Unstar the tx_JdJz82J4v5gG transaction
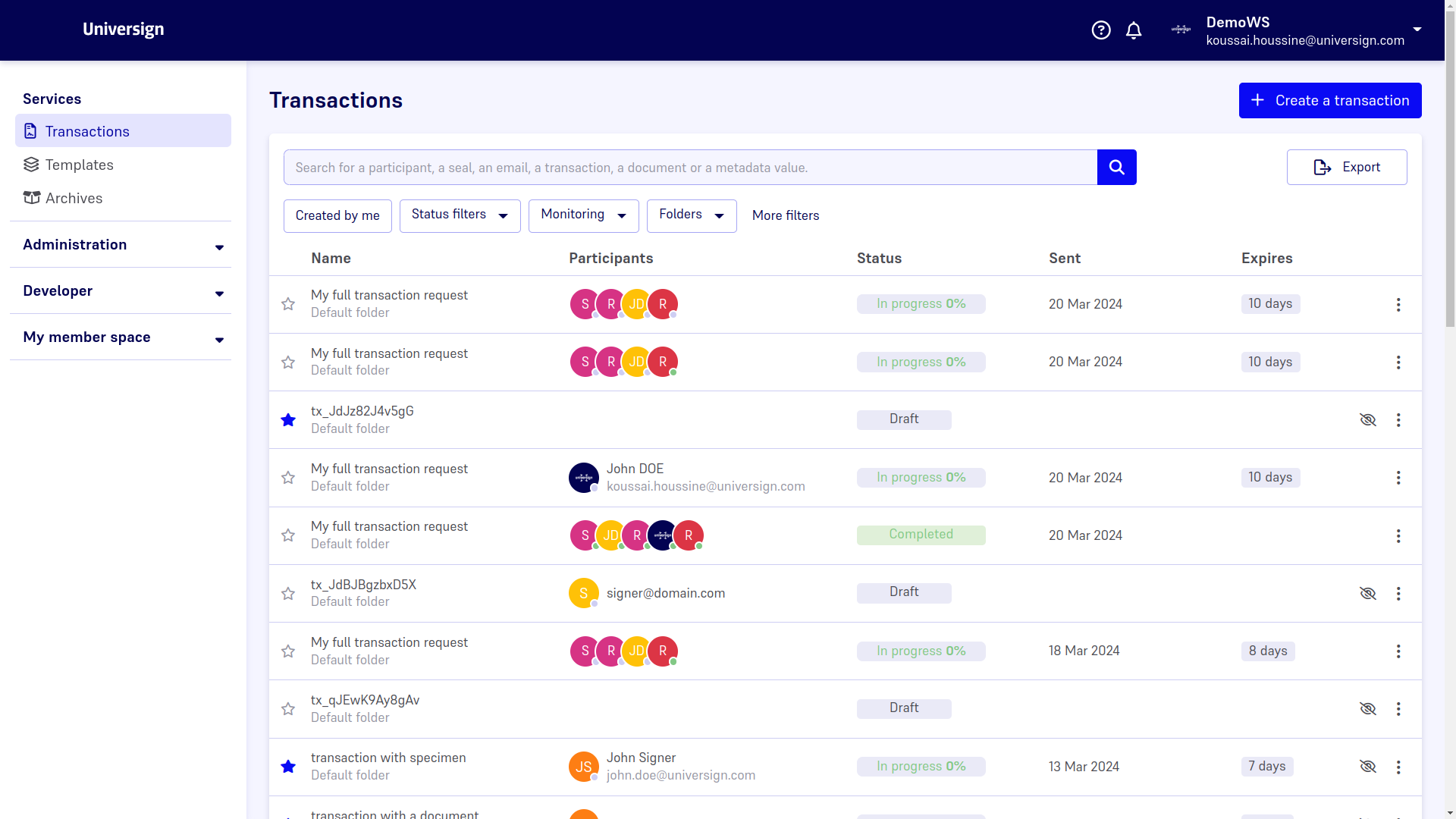This screenshot has height=819, width=1456. click(288, 420)
